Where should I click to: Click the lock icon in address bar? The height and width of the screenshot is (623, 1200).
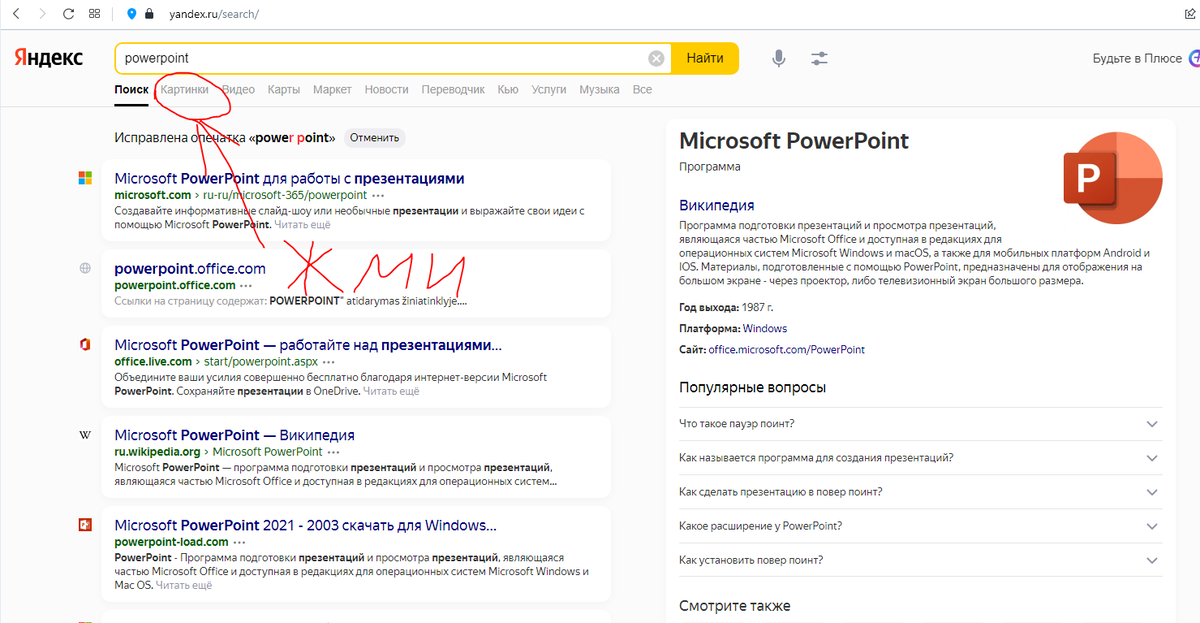[149, 15]
